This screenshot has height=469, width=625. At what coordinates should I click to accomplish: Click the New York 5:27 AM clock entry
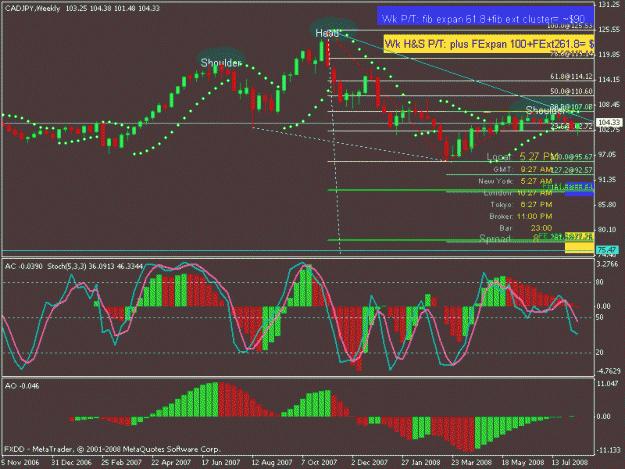tap(515, 181)
